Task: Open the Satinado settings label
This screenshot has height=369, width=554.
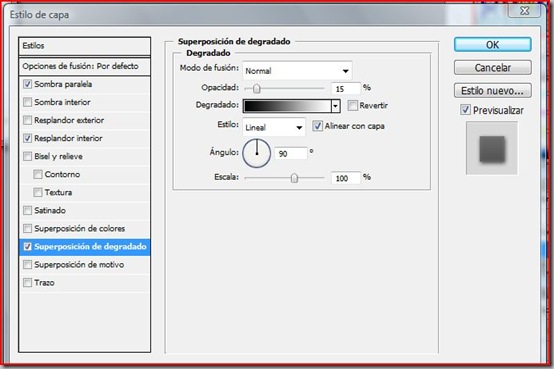Action: 50,210
